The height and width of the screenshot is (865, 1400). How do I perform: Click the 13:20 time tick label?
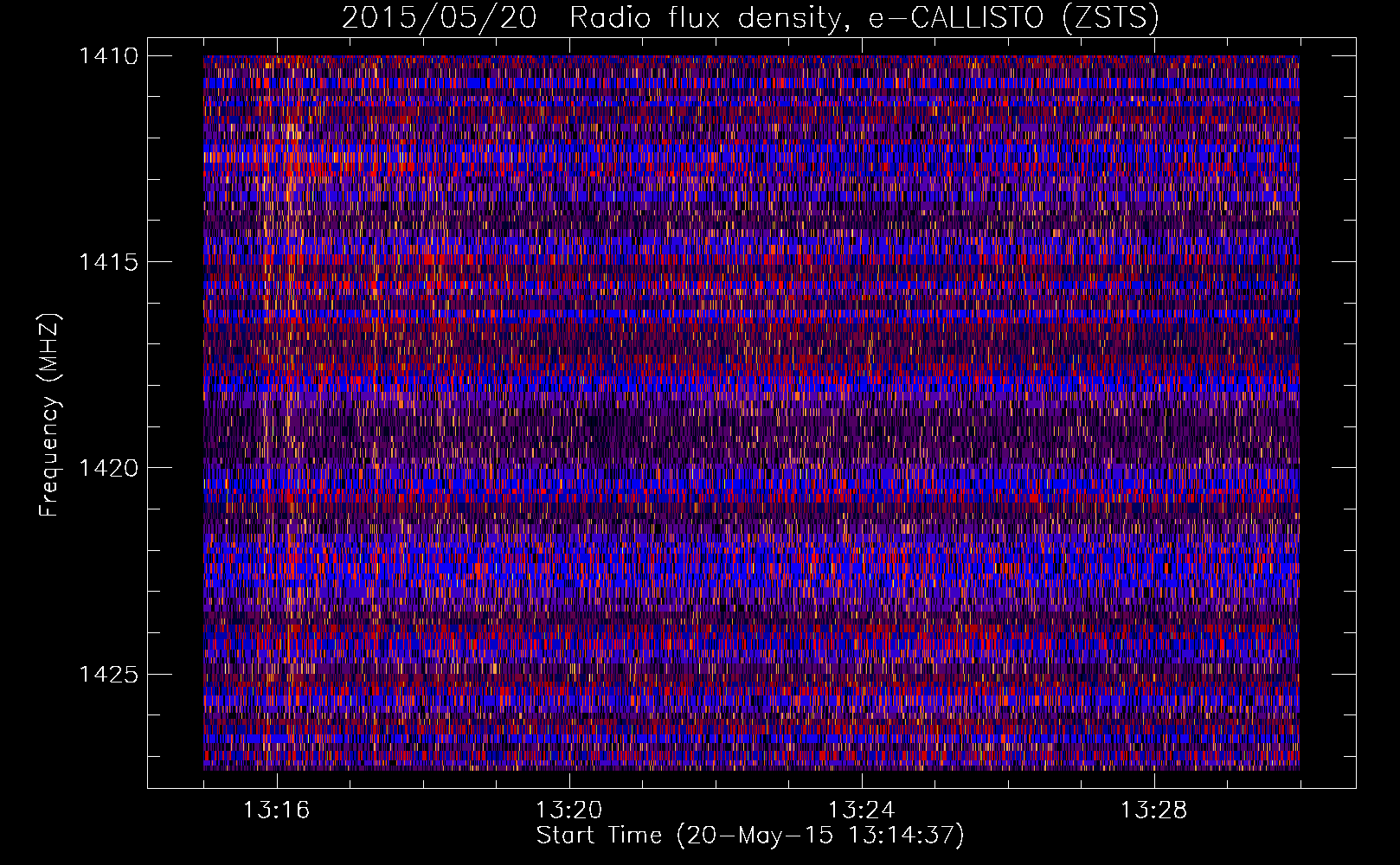tap(568, 811)
